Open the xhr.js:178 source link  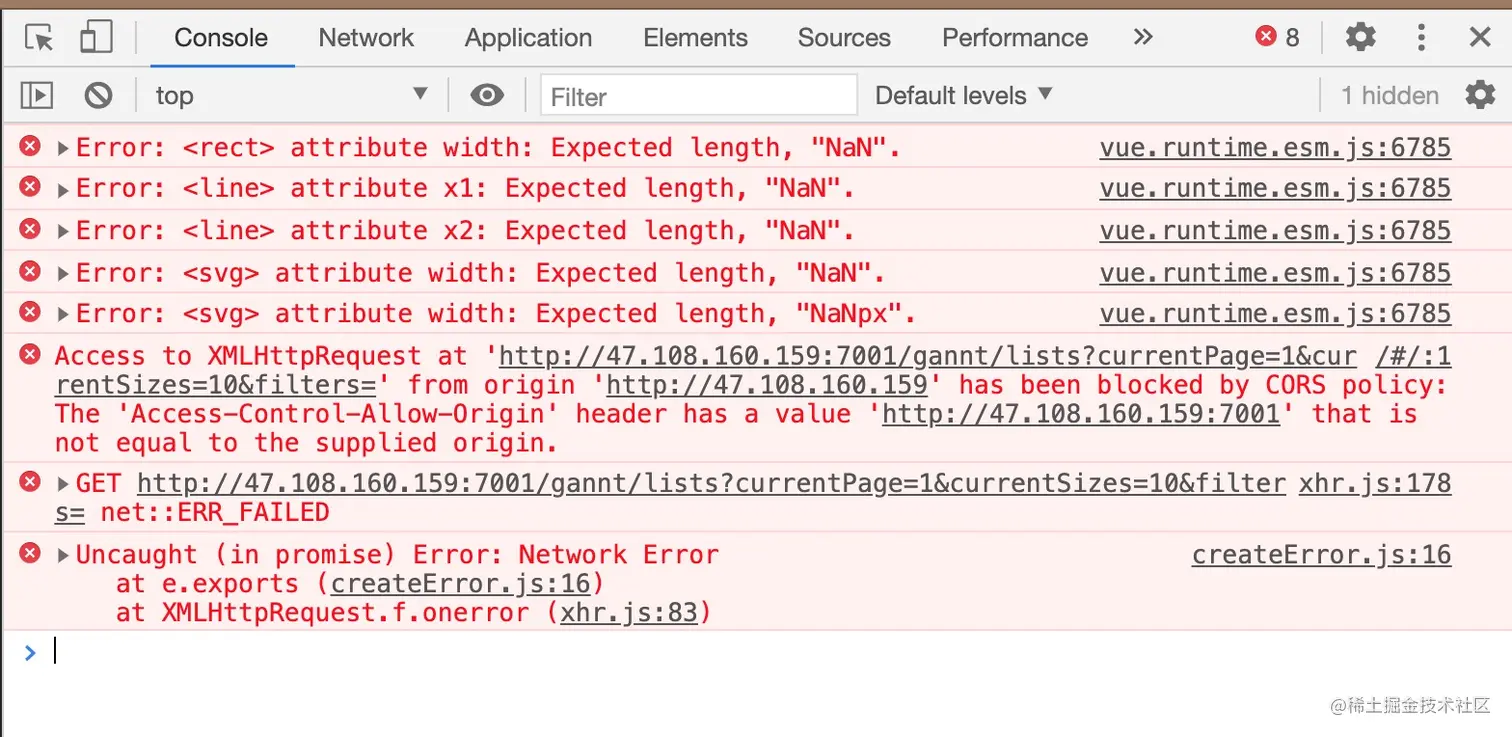click(1374, 484)
